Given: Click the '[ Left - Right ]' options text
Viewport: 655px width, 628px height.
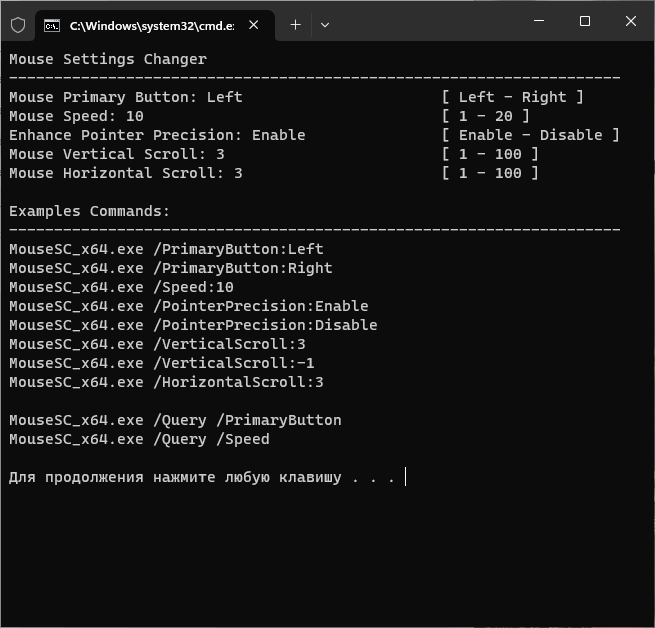Looking at the screenshot, I should point(512,97).
